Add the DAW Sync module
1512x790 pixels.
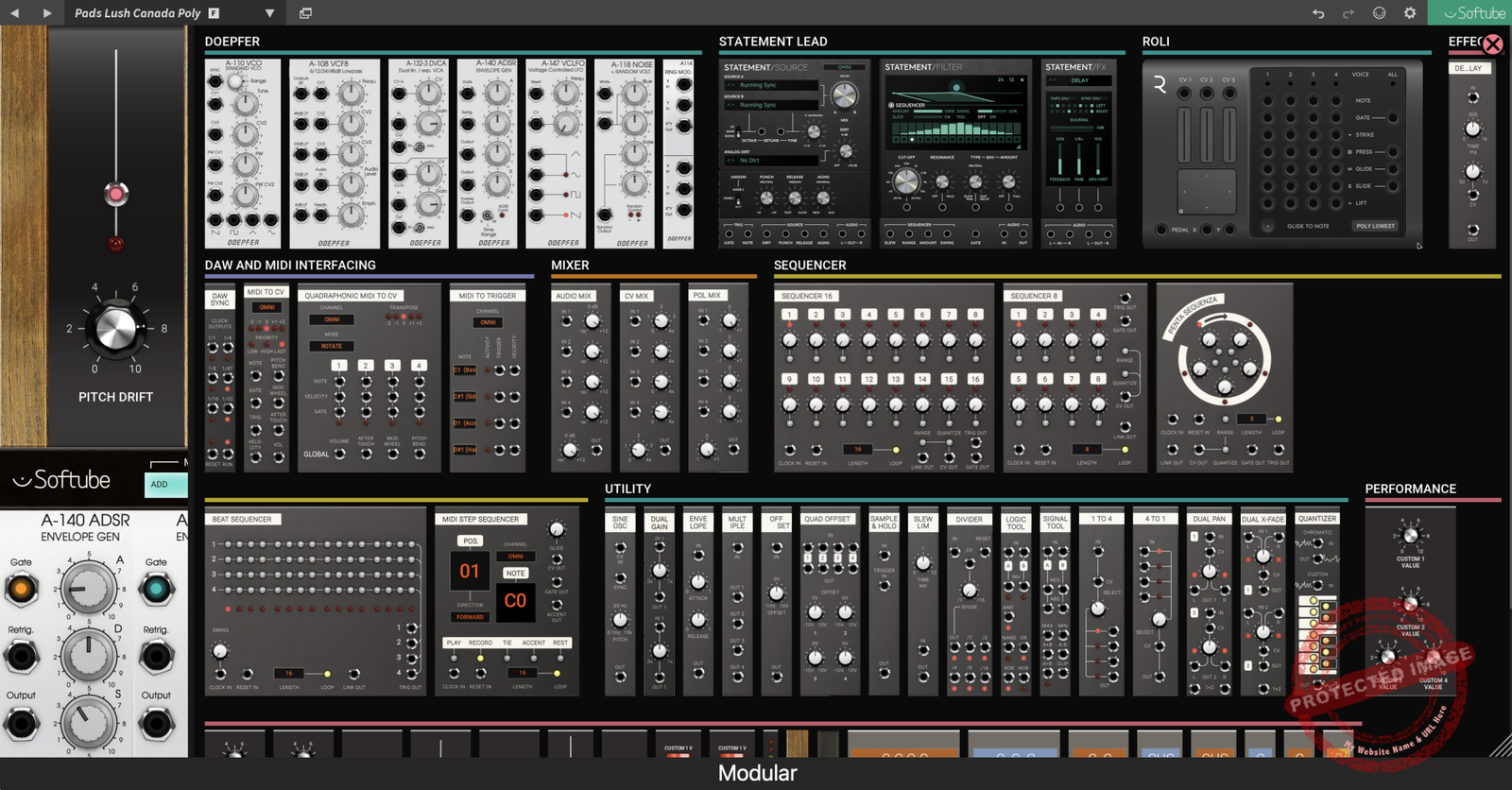coord(219,379)
